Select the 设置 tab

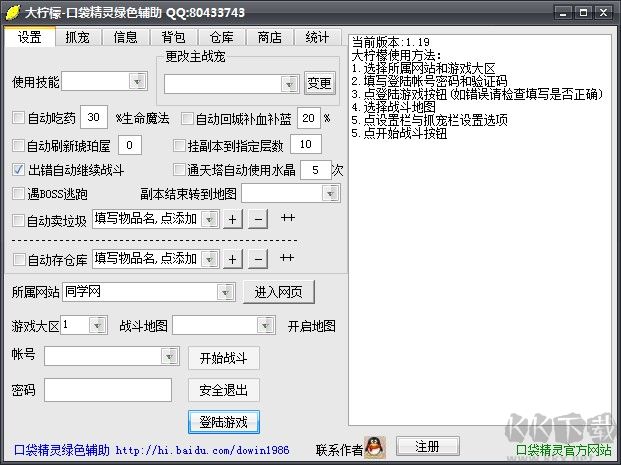coord(30,37)
